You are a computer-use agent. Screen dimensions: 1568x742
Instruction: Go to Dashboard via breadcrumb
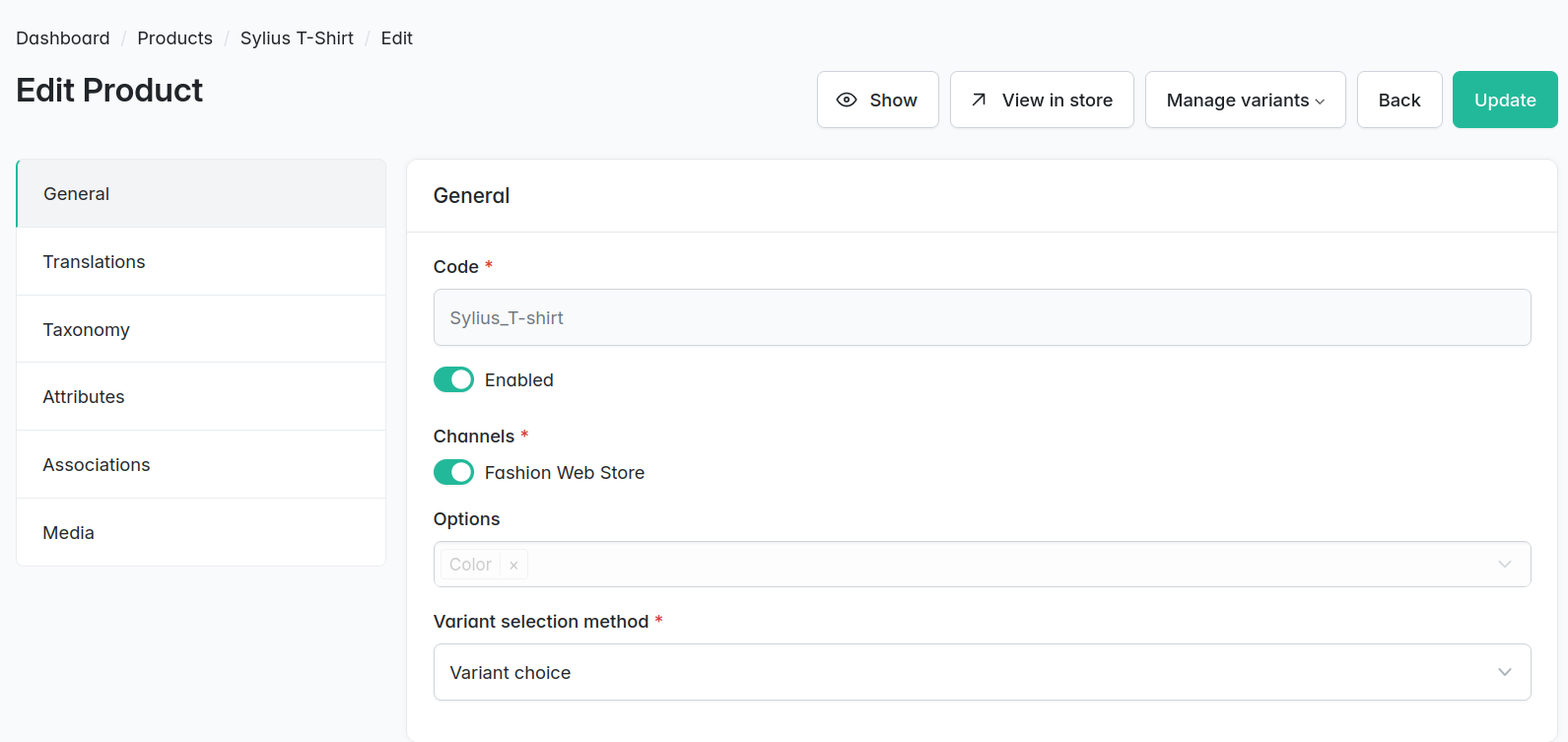pyautogui.click(x=63, y=37)
